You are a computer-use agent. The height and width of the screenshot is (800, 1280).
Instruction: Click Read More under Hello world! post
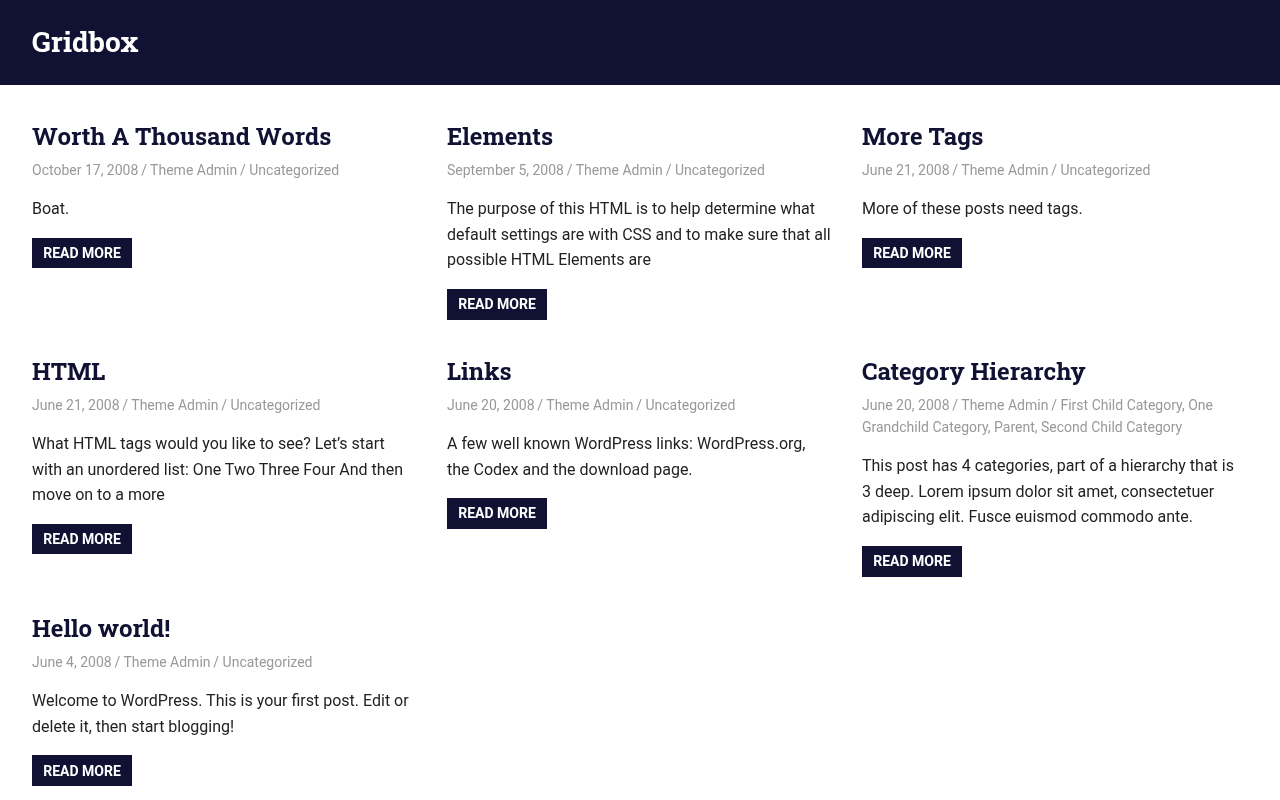82,771
